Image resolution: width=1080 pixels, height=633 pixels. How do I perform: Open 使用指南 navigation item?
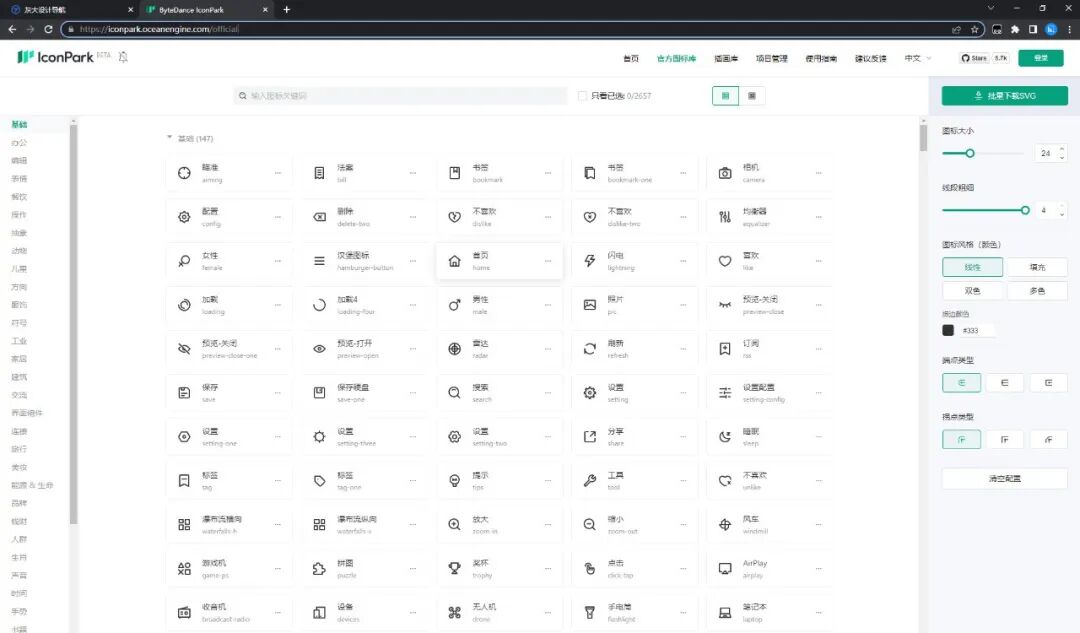click(821, 59)
